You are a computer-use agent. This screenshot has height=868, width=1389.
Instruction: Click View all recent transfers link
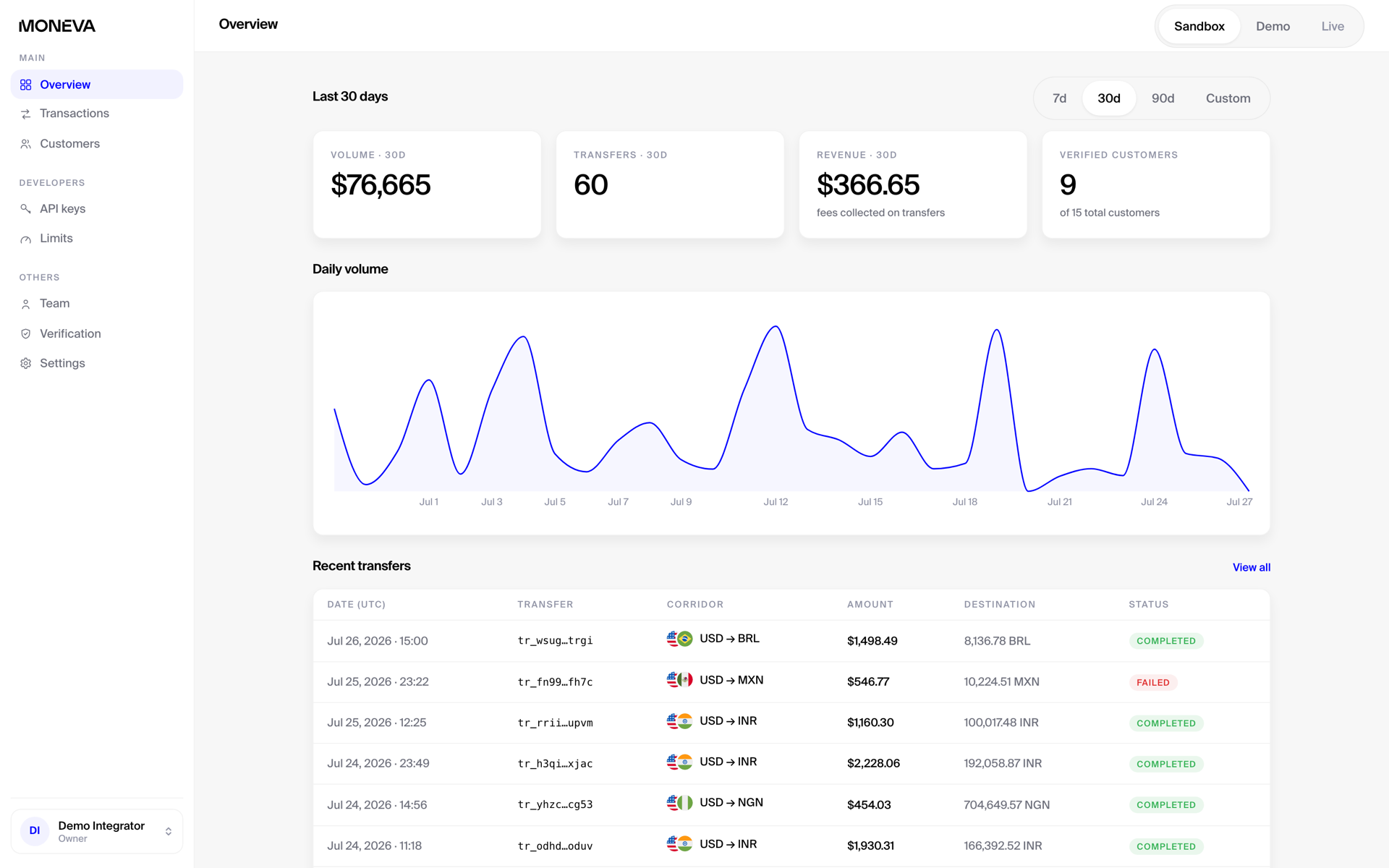[x=1251, y=567]
